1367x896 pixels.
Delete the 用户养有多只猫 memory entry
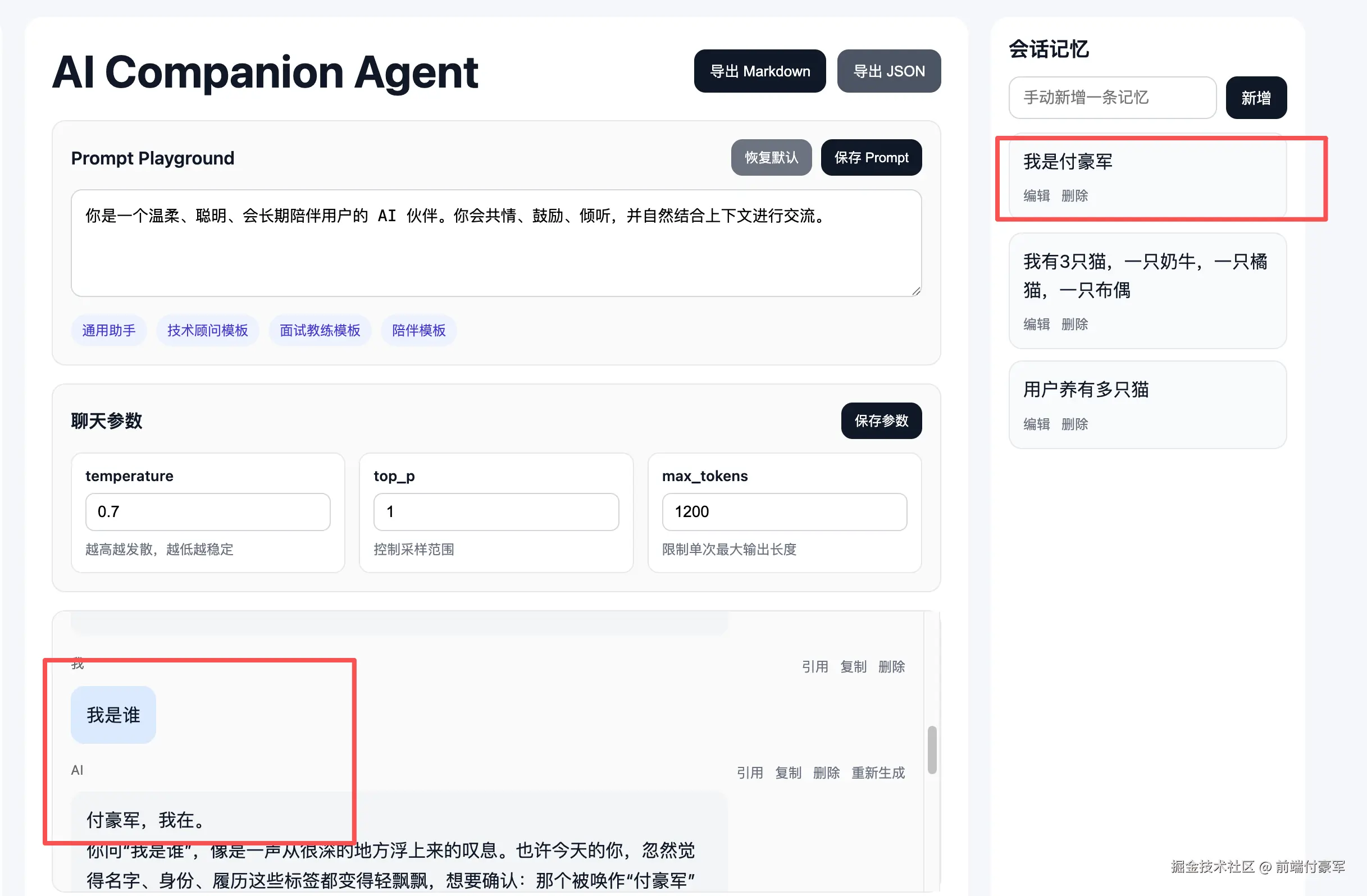[x=1074, y=424]
